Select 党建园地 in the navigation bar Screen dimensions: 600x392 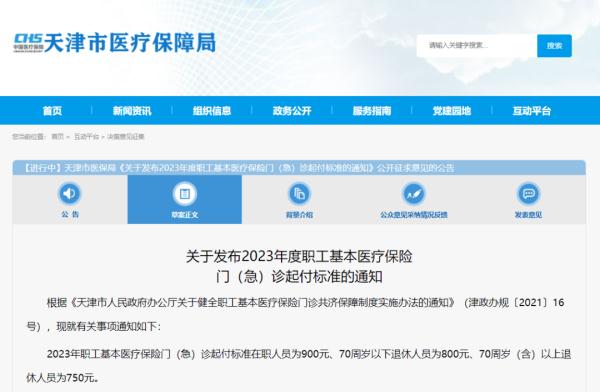[x=452, y=111]
